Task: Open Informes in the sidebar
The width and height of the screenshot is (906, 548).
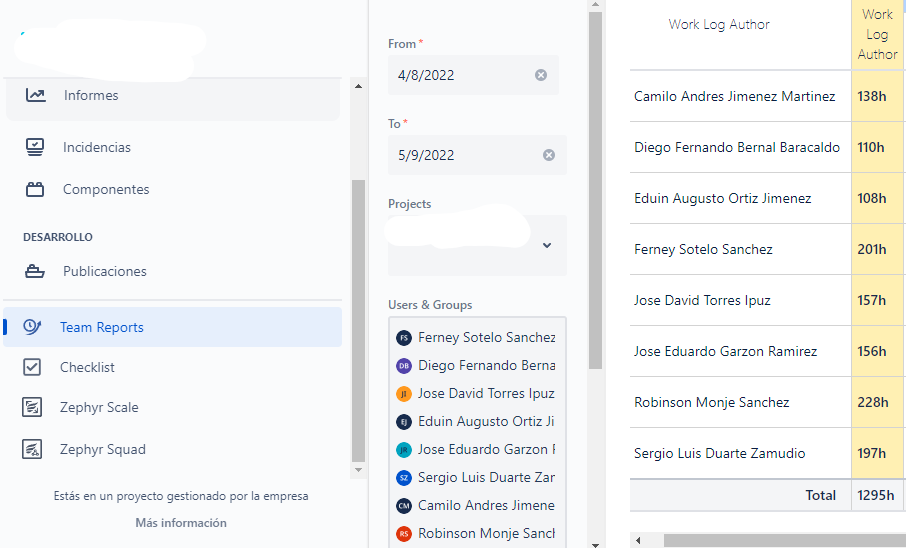Action: (172, 96)
